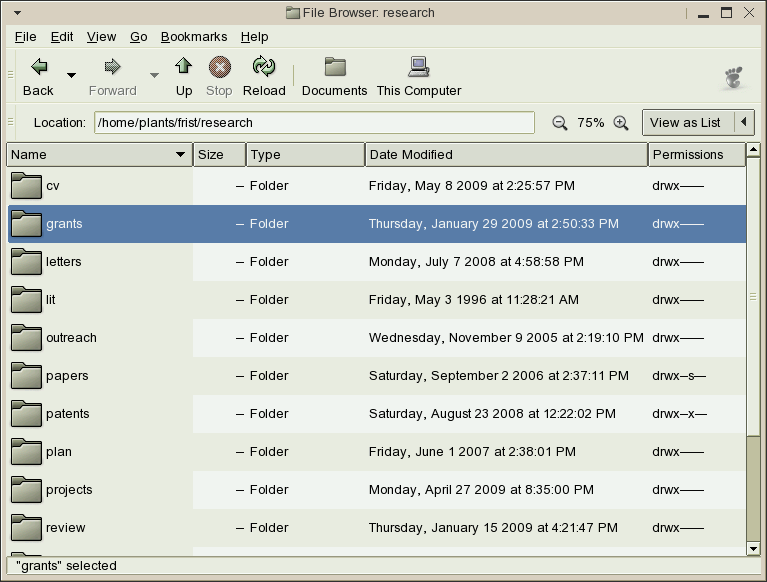Expand the Back history dropdown arrow
The image size is (767, 582).
(71, 75)
